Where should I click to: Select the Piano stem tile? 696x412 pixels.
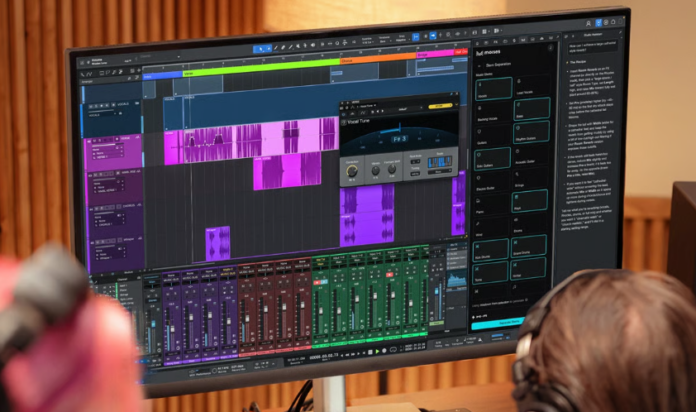coord(490,206)
